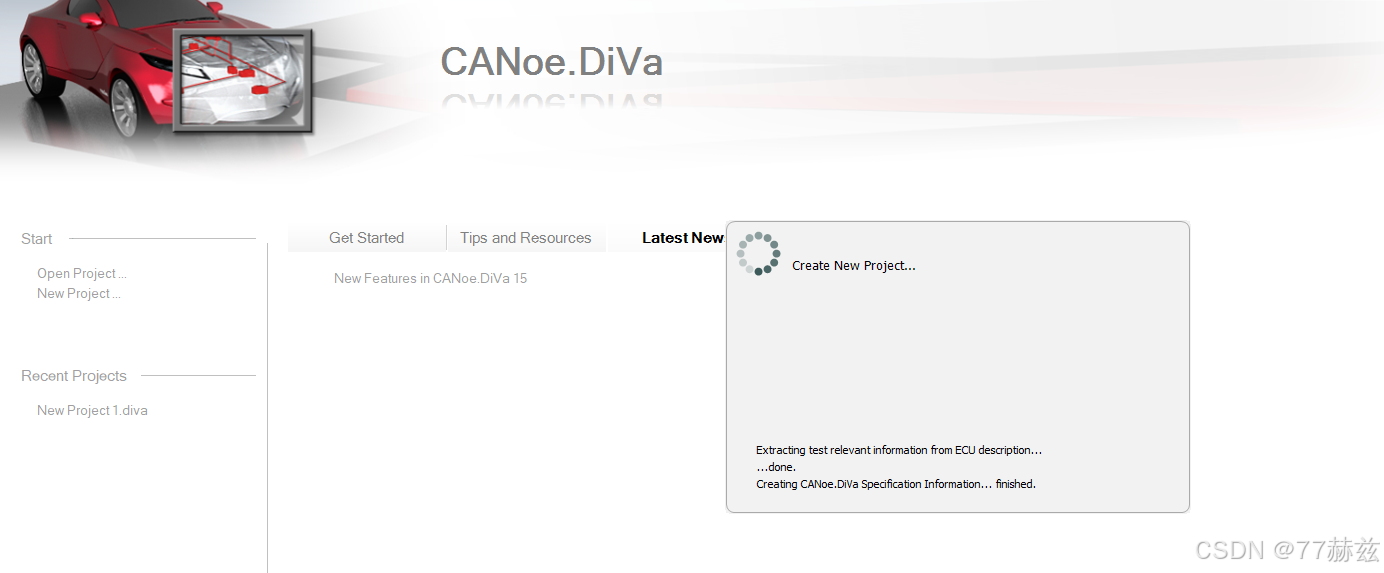Click the Create New Project... label
The width and height of the screenshot is (1384, 573).
point(853,266)
